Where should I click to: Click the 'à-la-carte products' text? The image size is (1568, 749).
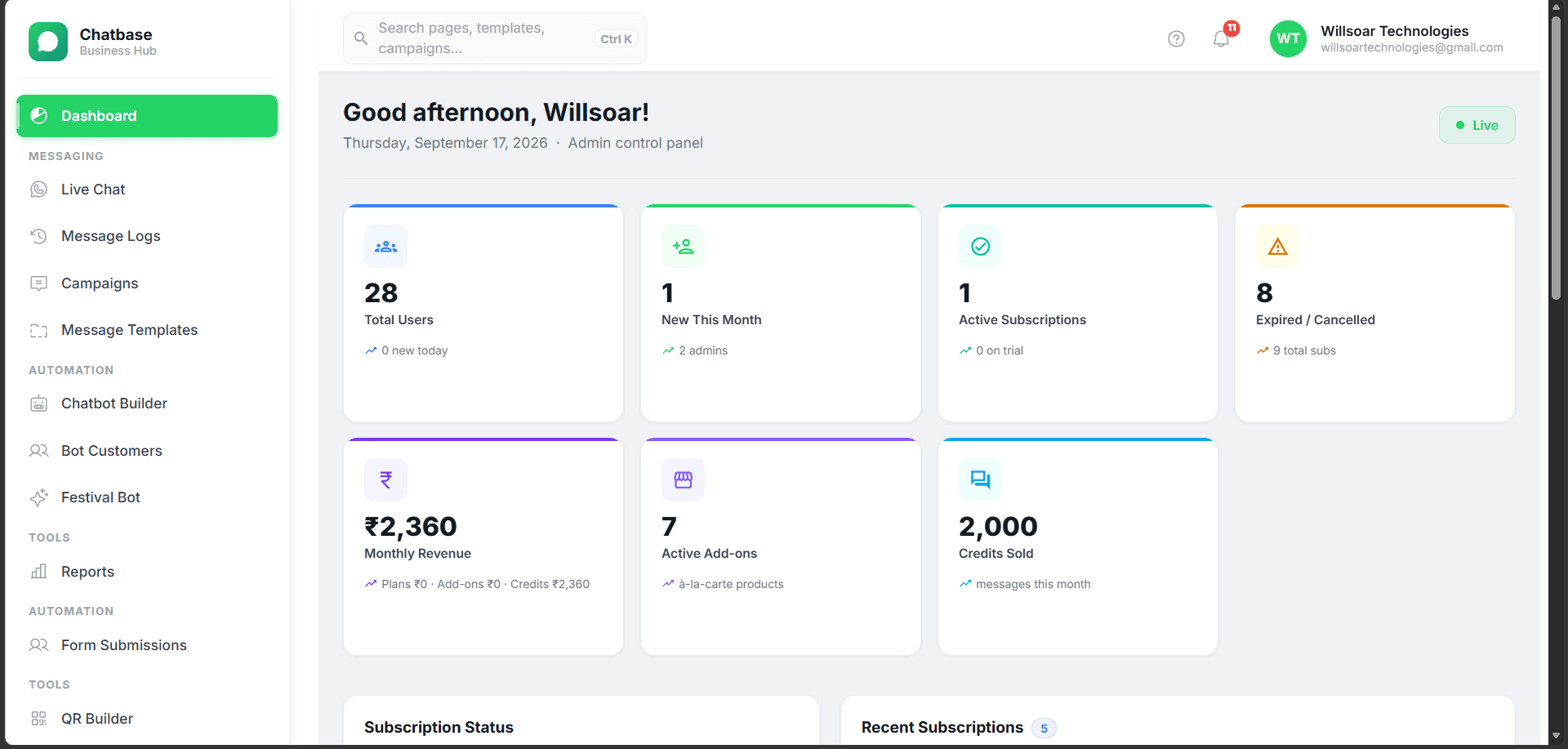coord(731,584)
